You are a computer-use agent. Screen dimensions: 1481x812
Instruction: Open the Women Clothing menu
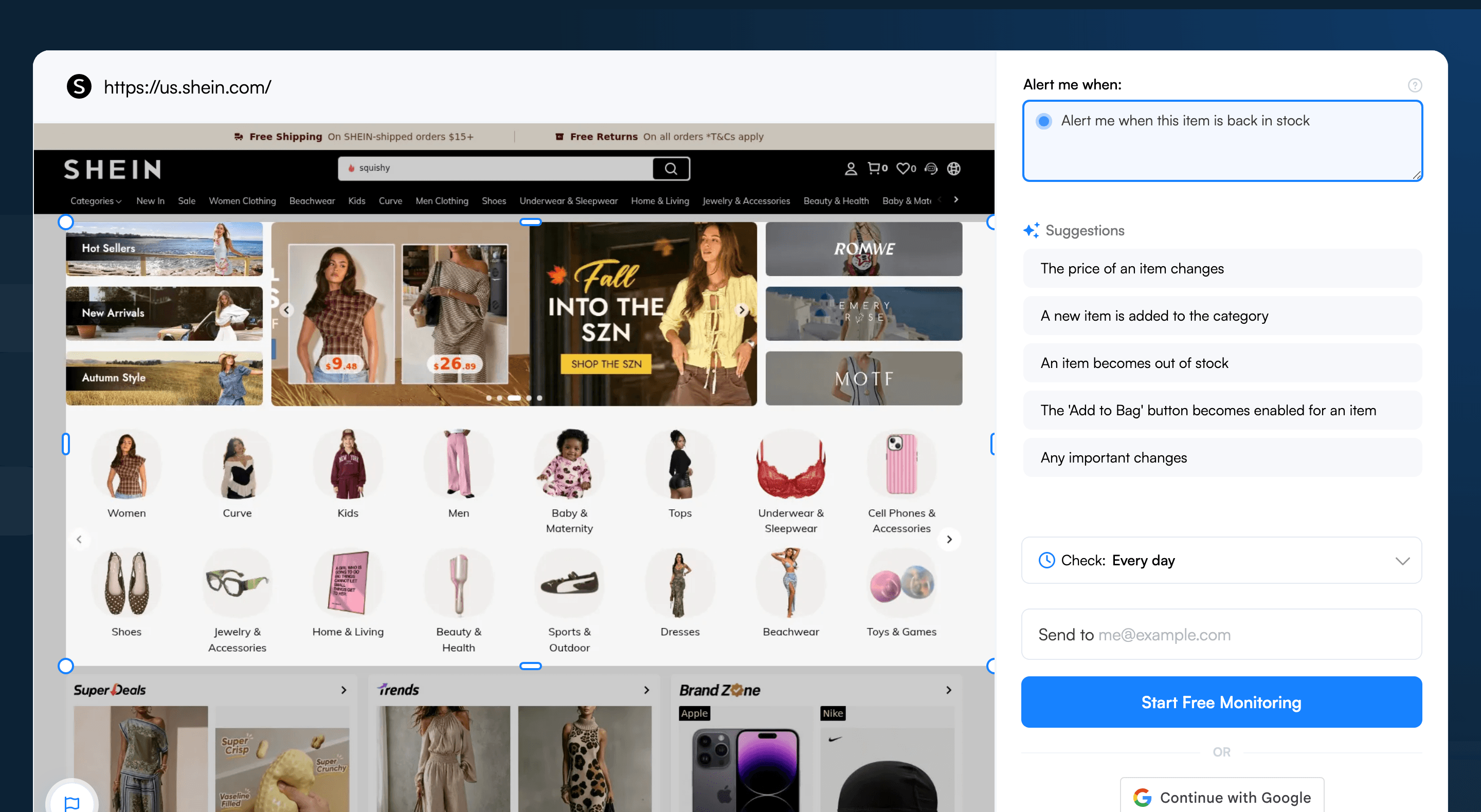pos(242,200)
